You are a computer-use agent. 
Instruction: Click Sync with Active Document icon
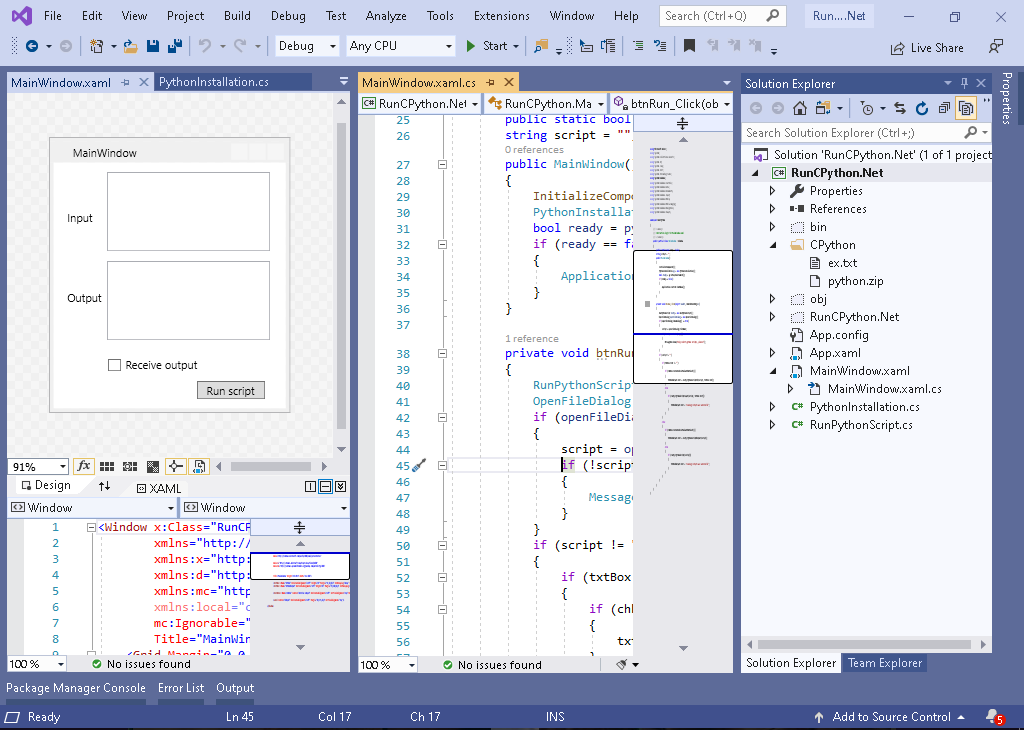click(900, 108)
